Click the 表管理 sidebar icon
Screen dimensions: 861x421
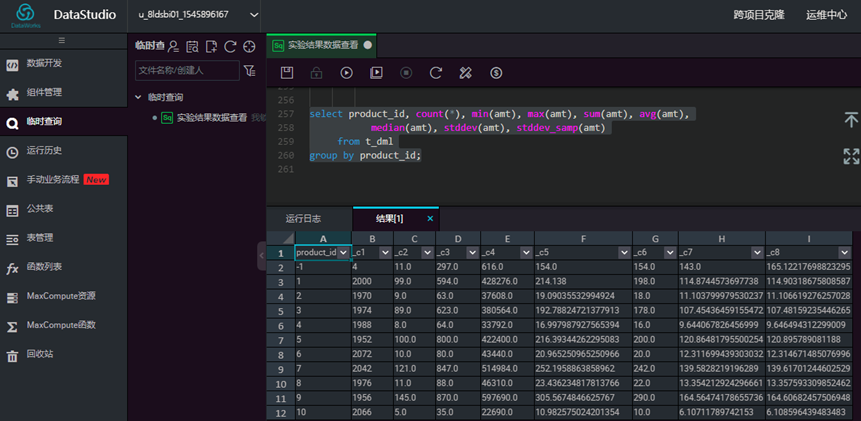pyautogui.click(x=12, y=239)
